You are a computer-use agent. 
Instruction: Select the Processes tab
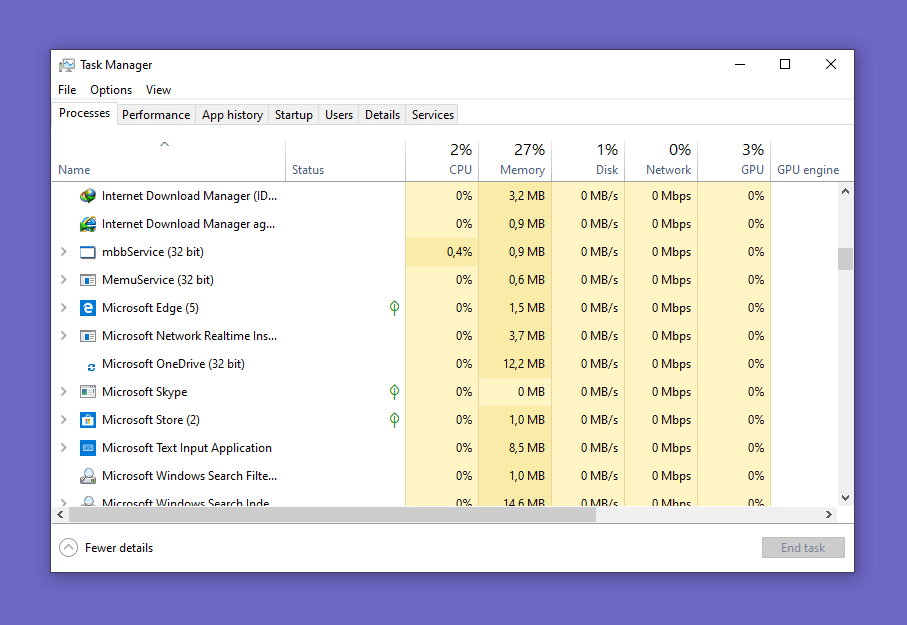pyautogui.click(x=84, y=113)
